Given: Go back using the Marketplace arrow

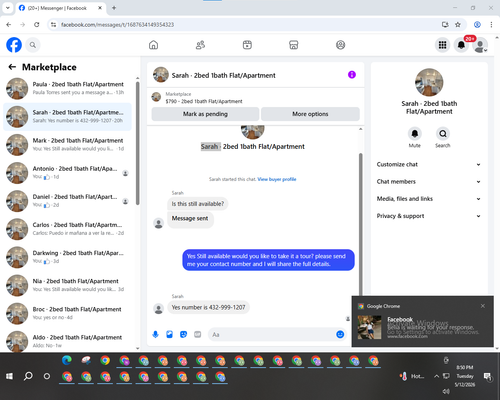Looking at the screenshot, I should point(12,67).
